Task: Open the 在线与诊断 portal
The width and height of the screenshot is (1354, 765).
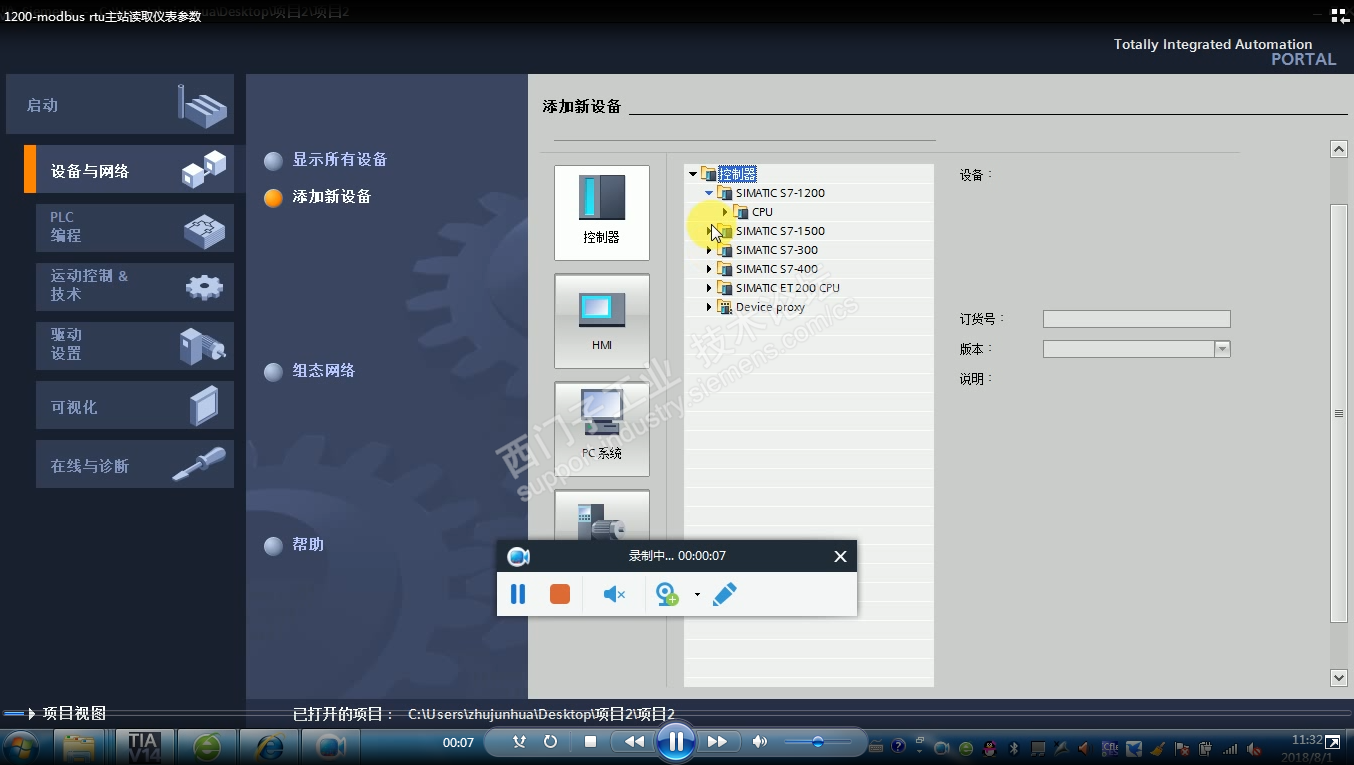Action: (135, 464)
